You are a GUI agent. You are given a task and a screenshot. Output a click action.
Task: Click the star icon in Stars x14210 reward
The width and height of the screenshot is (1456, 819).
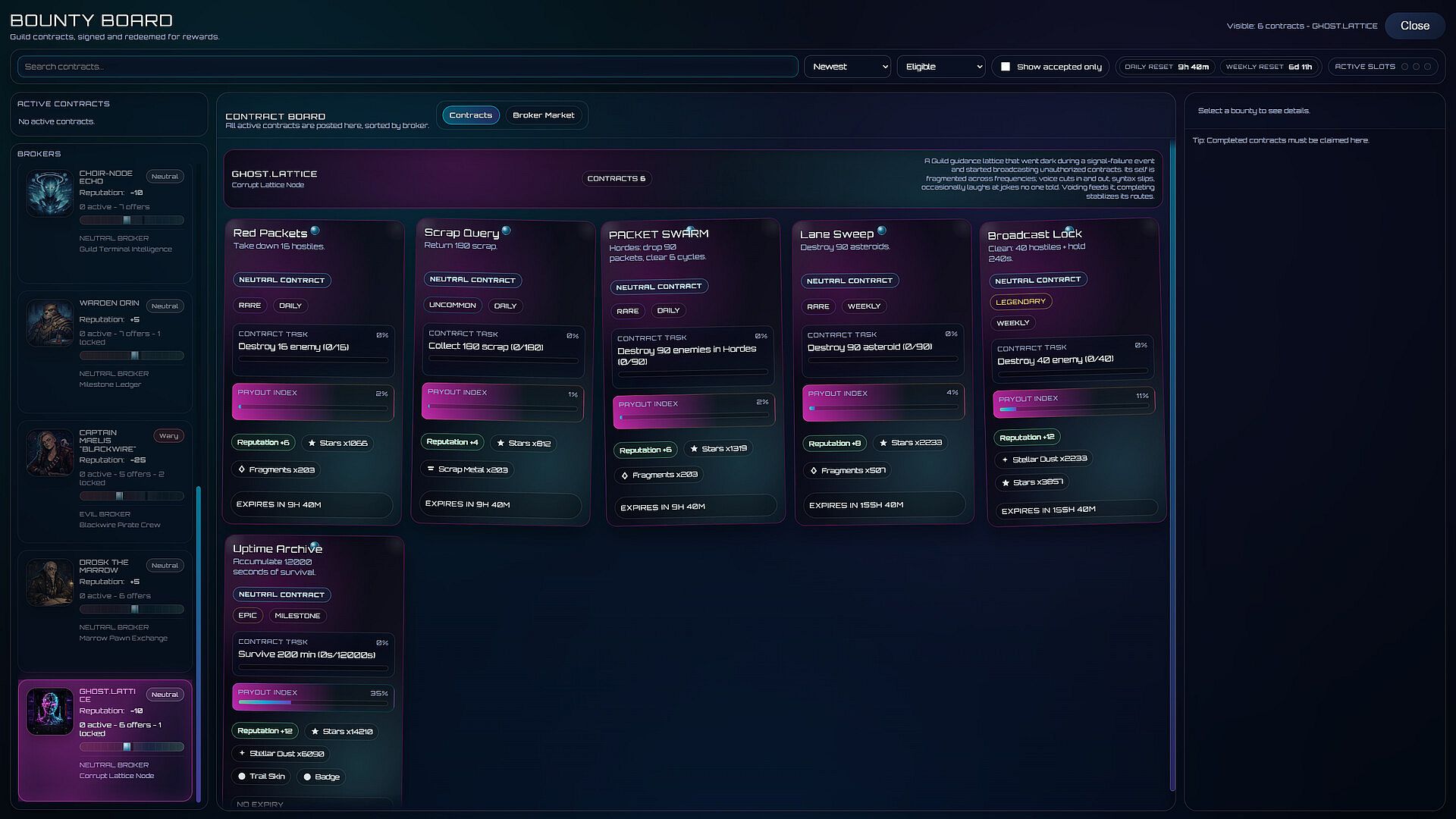[x=315, y=732]
